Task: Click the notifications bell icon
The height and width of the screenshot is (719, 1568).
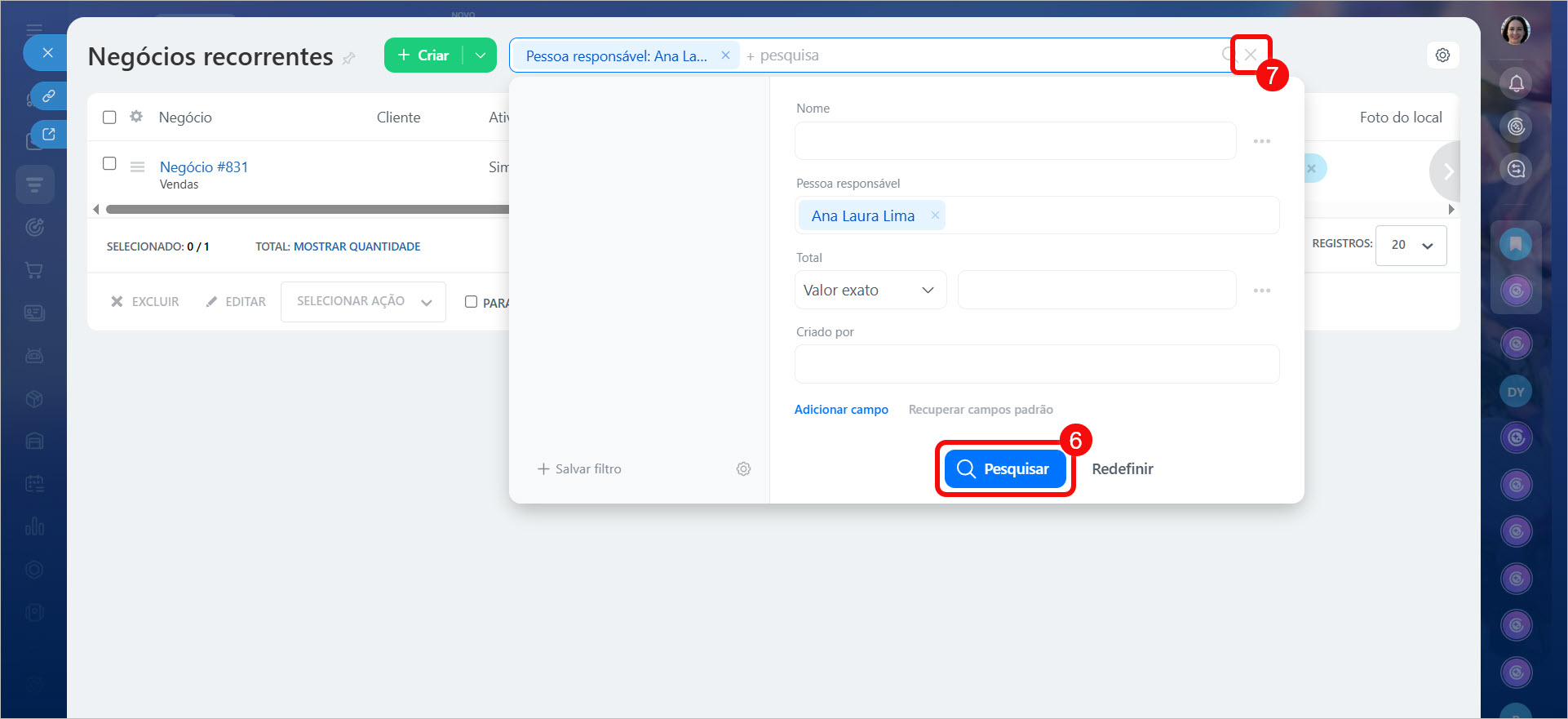Action: pyautogui.click(x=1516, y=83)
